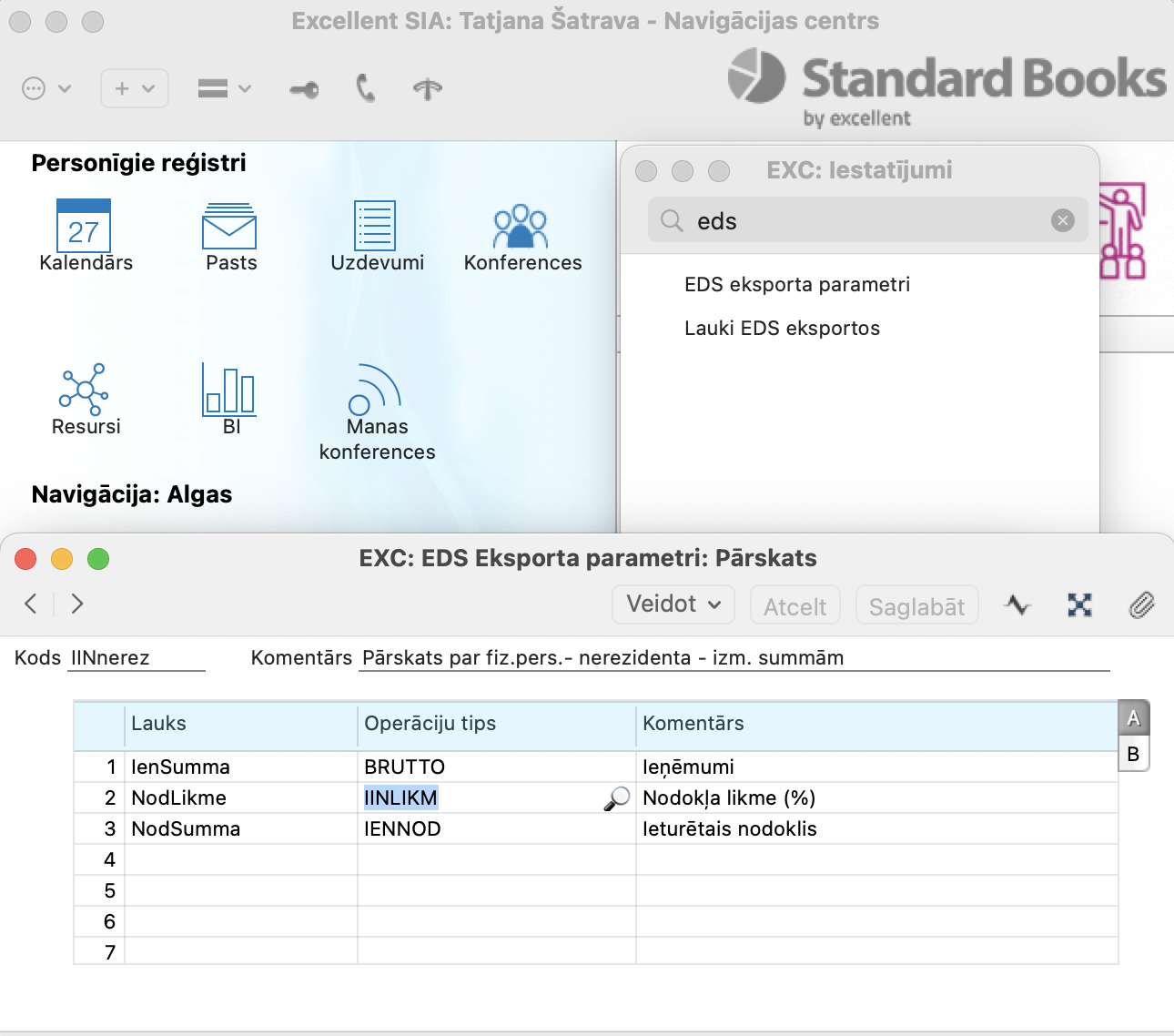Open the BI chart icon
Screen dimensions: 1174x1036
(x=229, y=390)
